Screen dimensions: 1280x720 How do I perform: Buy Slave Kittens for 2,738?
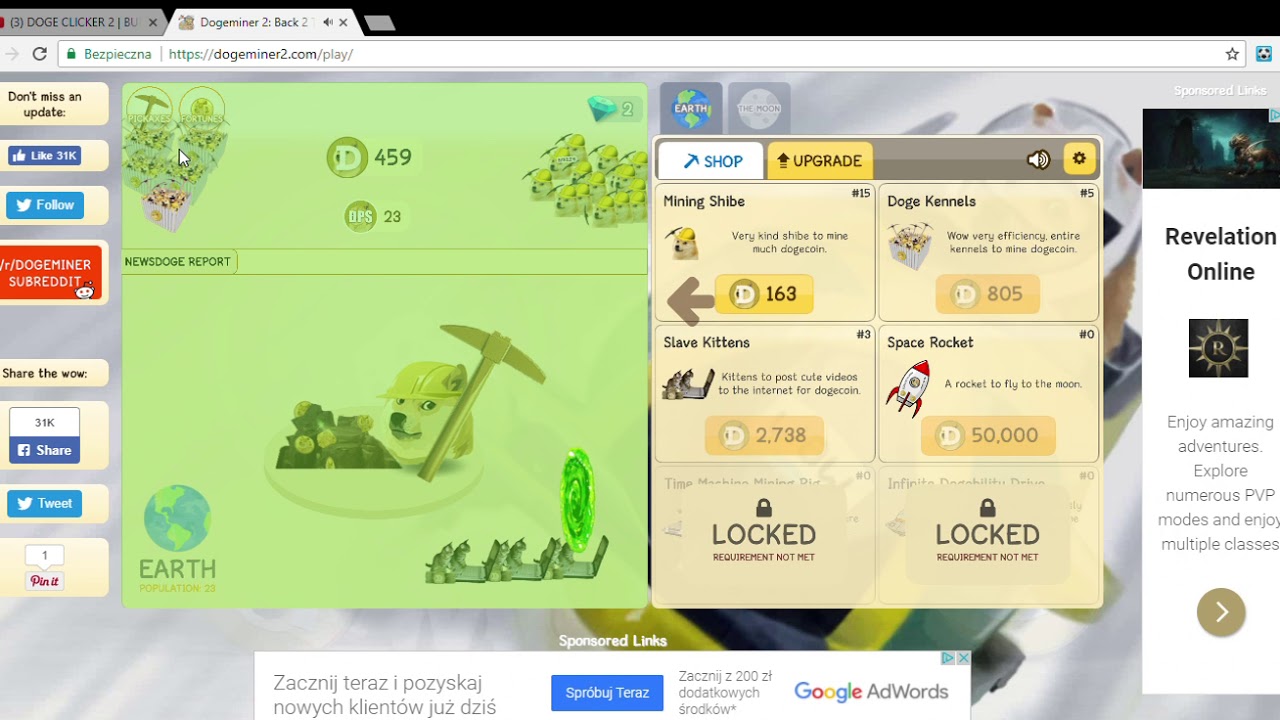pyautogui.click(x=765, y=435)
